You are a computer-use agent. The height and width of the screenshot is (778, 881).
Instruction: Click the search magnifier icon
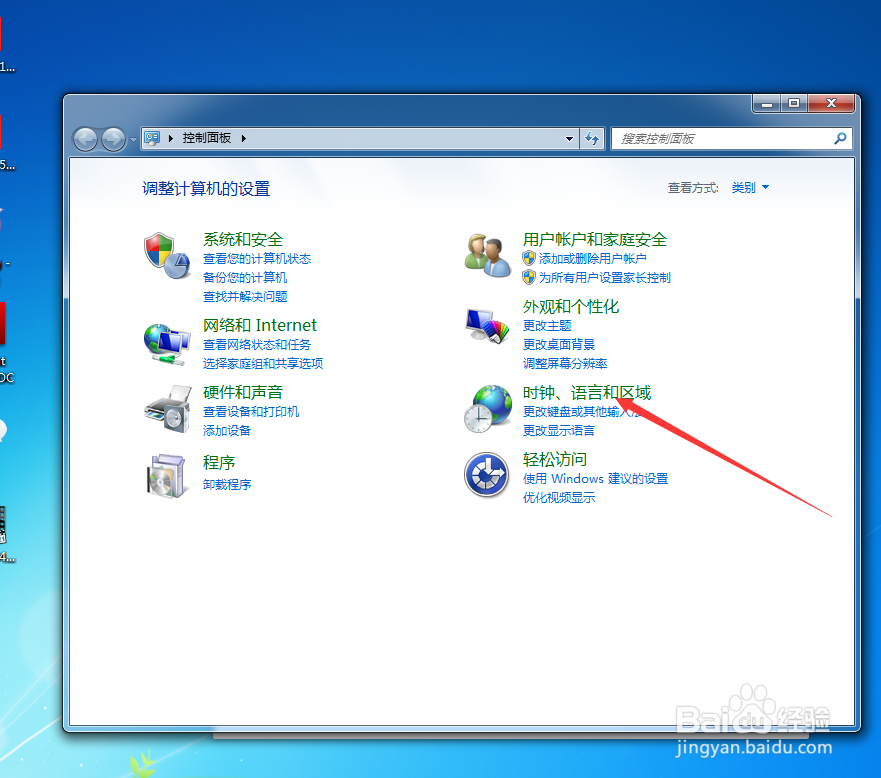tap(840, 138)
